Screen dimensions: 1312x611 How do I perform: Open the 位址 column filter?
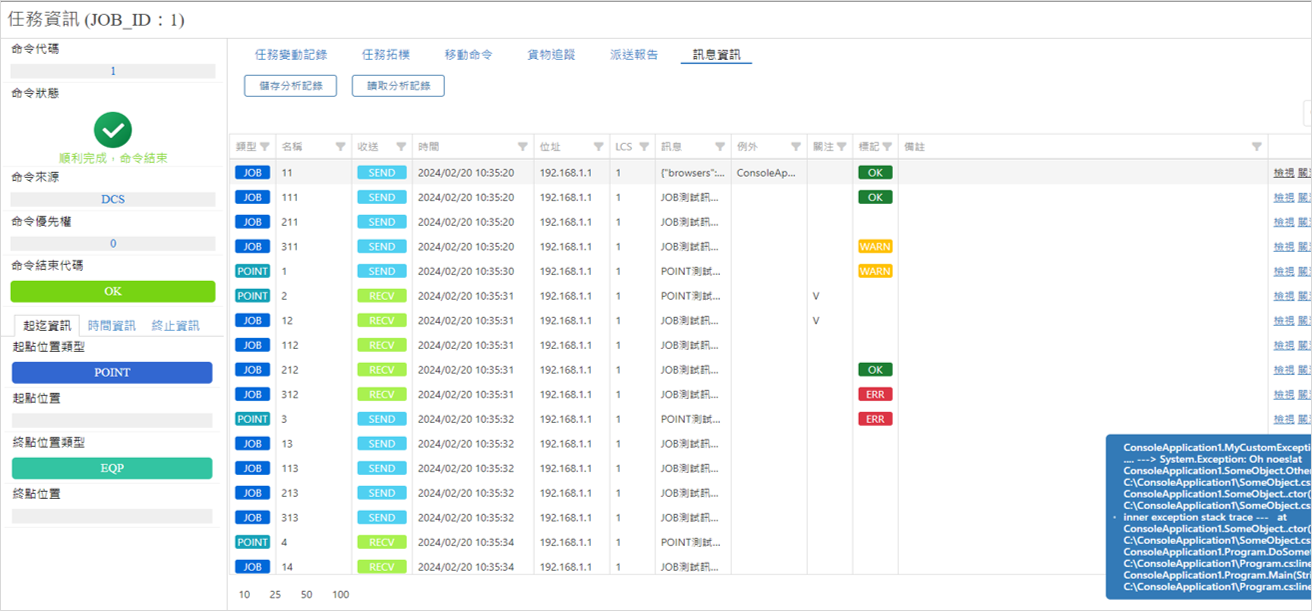[x=598, y=147]
